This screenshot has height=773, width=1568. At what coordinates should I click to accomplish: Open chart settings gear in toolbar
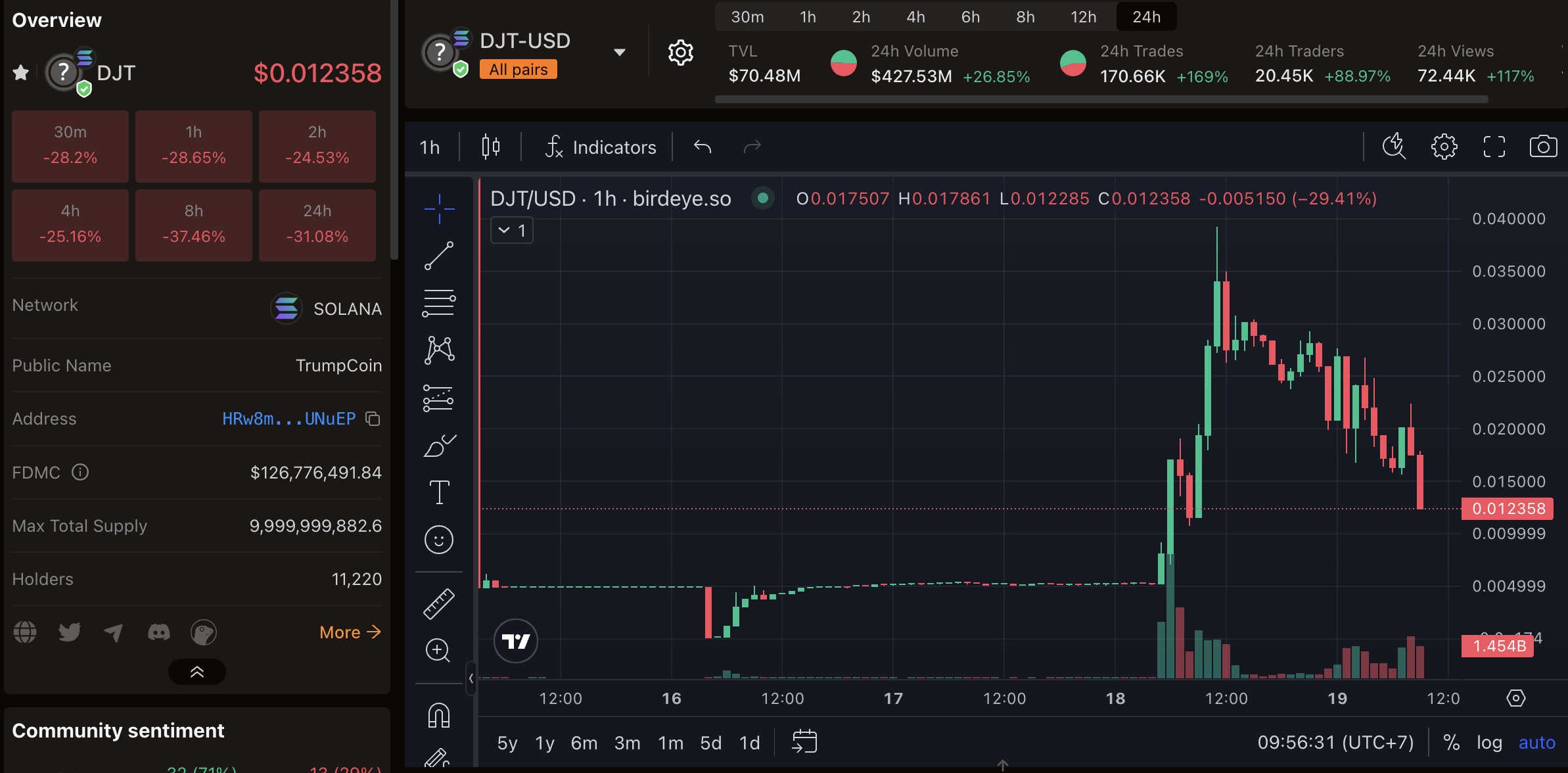pyautogui.click(x=1444, y=146)
